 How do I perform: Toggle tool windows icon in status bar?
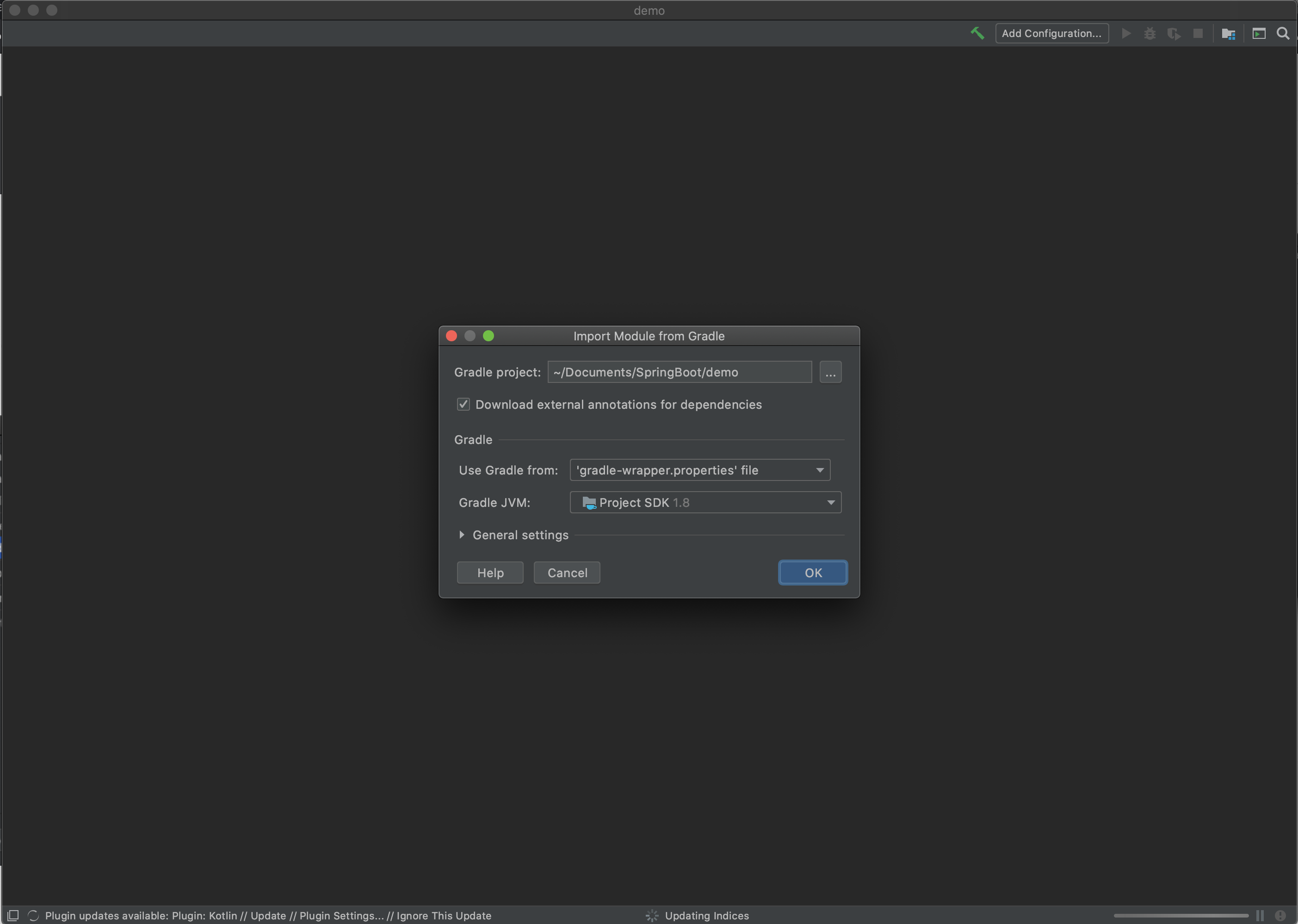pos(12,915)
